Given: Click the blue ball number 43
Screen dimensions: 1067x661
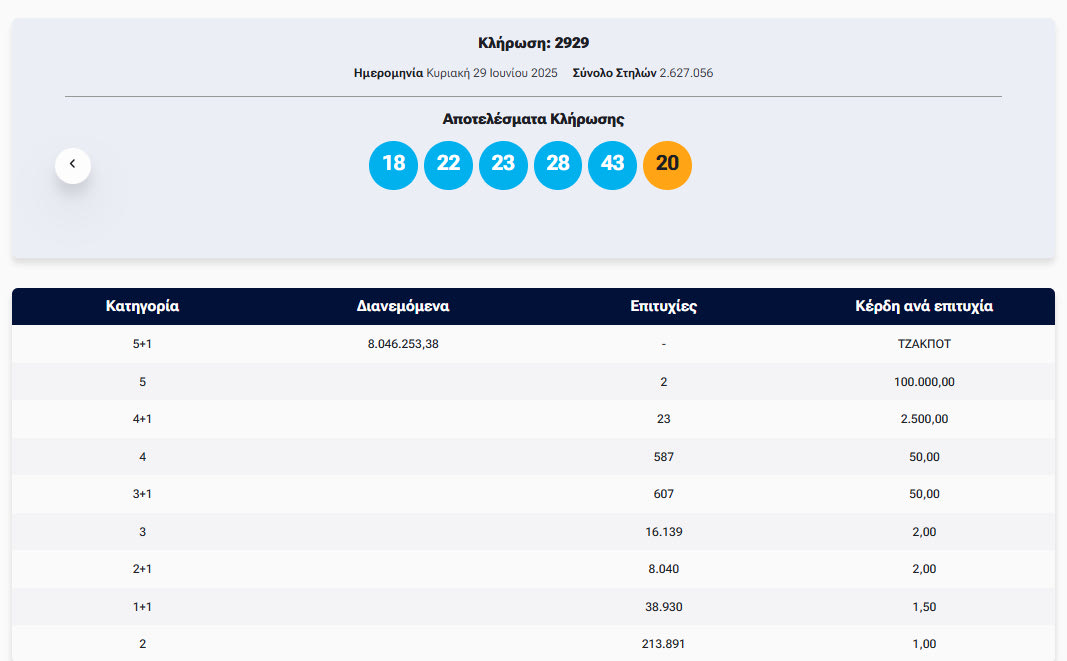Looking at the screenshot, I should (612, 165).
